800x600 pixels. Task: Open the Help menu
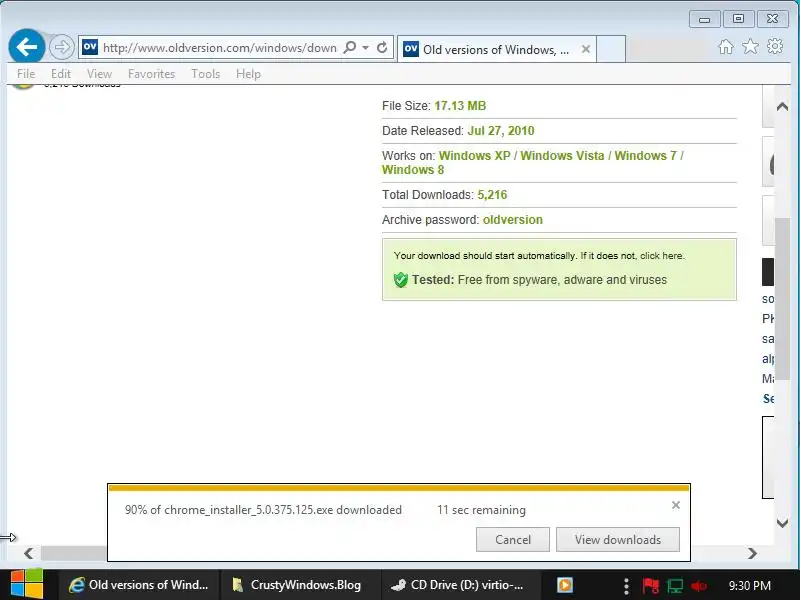point(248,73)
